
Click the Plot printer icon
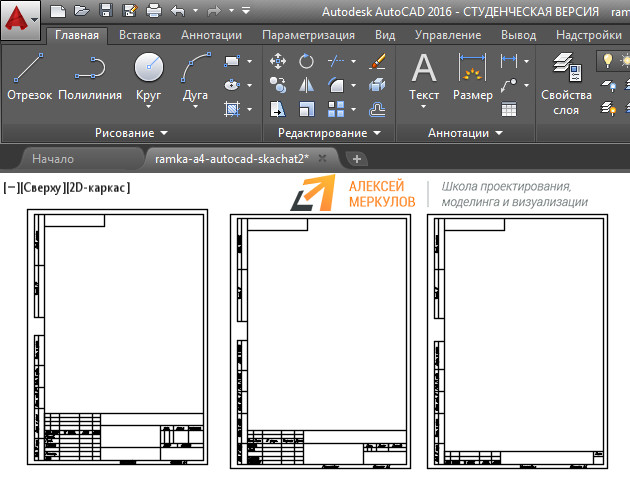(154, 11)
